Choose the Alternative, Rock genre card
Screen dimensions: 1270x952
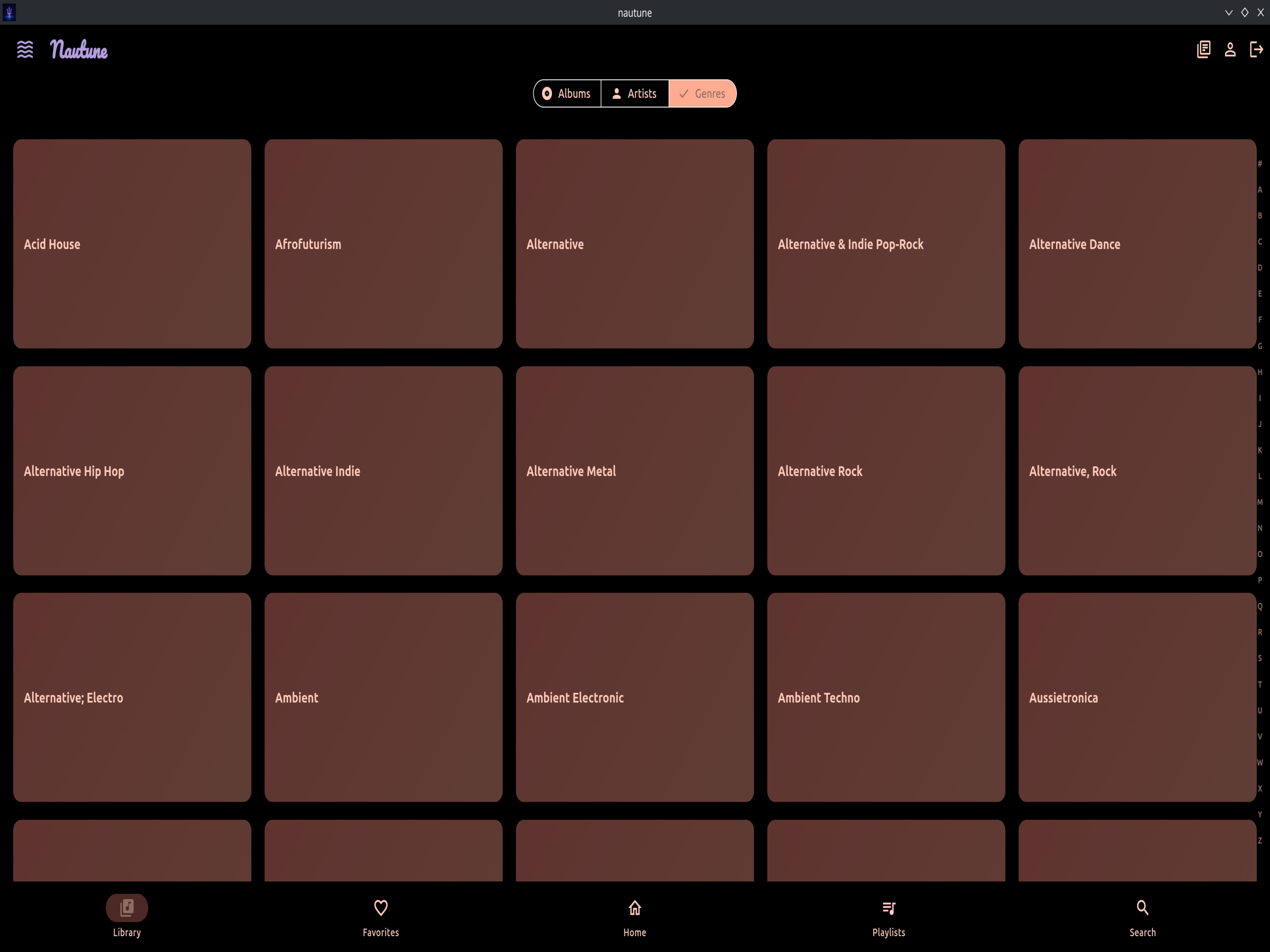(x=1138, y=471)
